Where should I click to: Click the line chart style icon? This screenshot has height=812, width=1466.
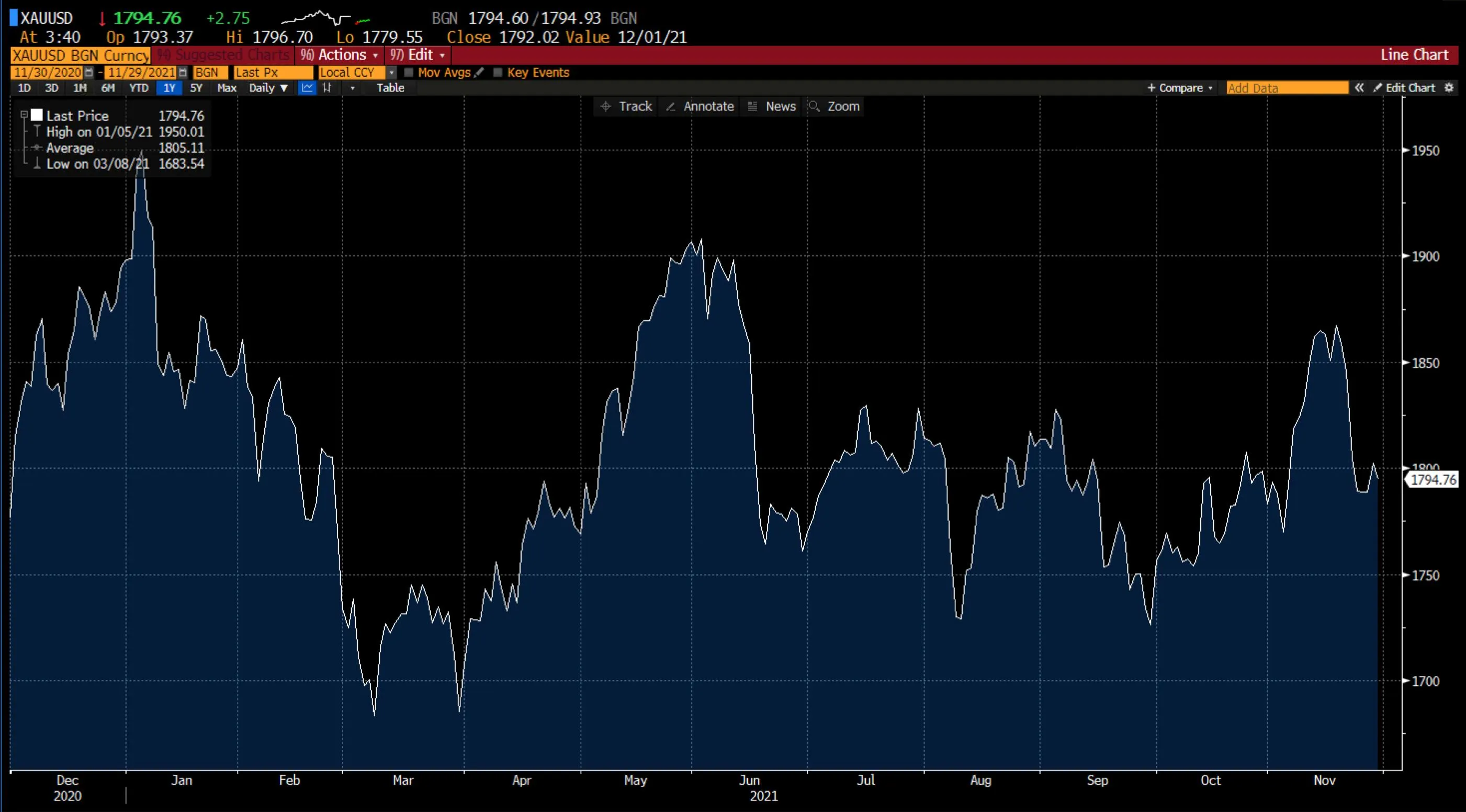click(307, 88)
